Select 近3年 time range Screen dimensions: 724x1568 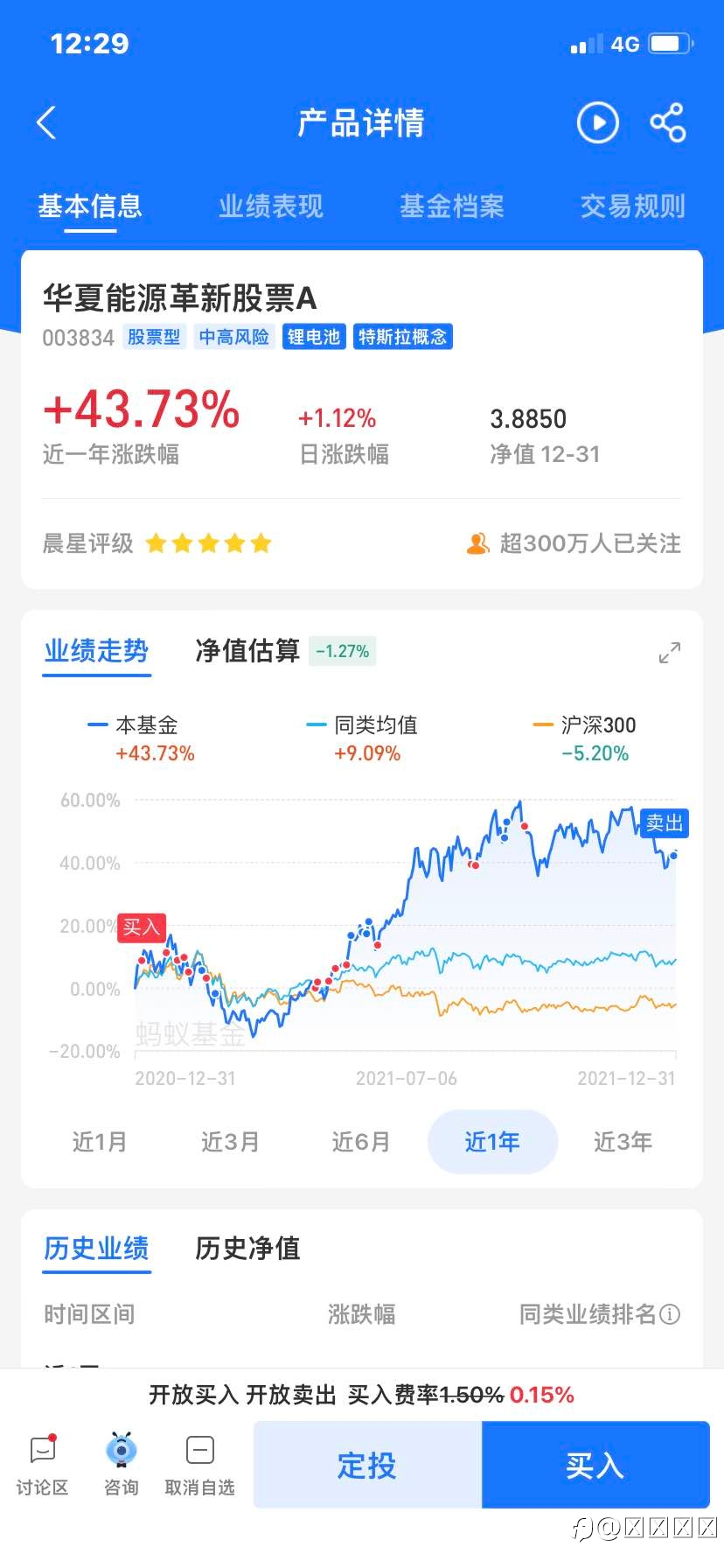(x=623, y=1142)
